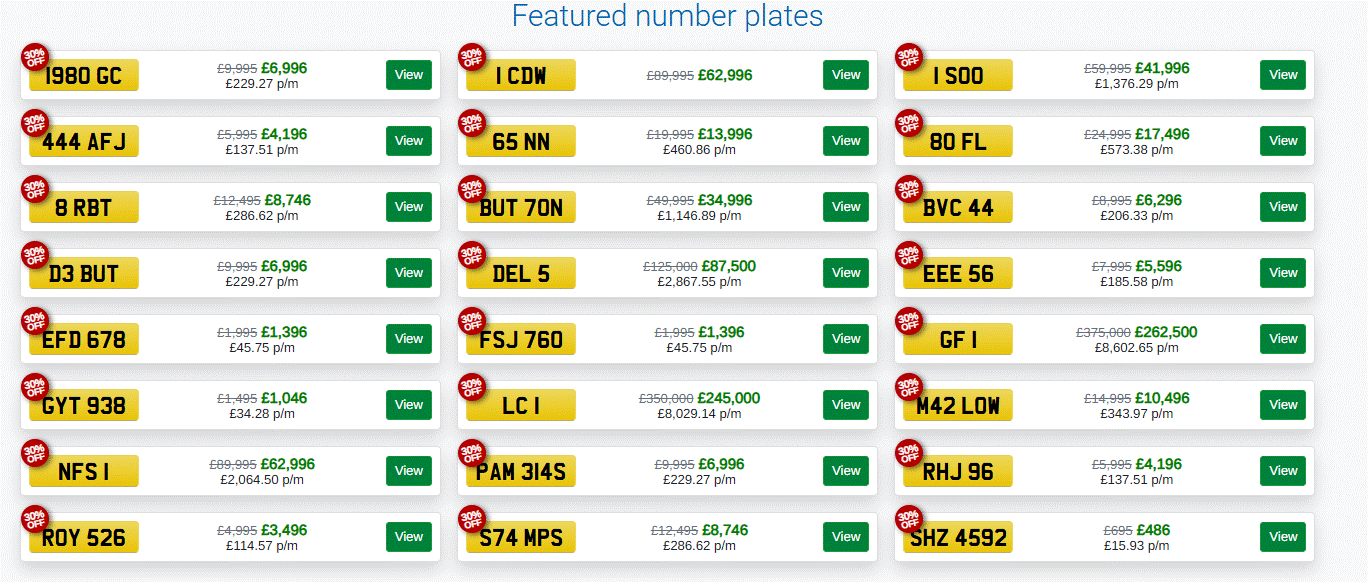Select the yellow M42 LOW plate image
The image size is (1368, 582).
[x=958, y=405]
